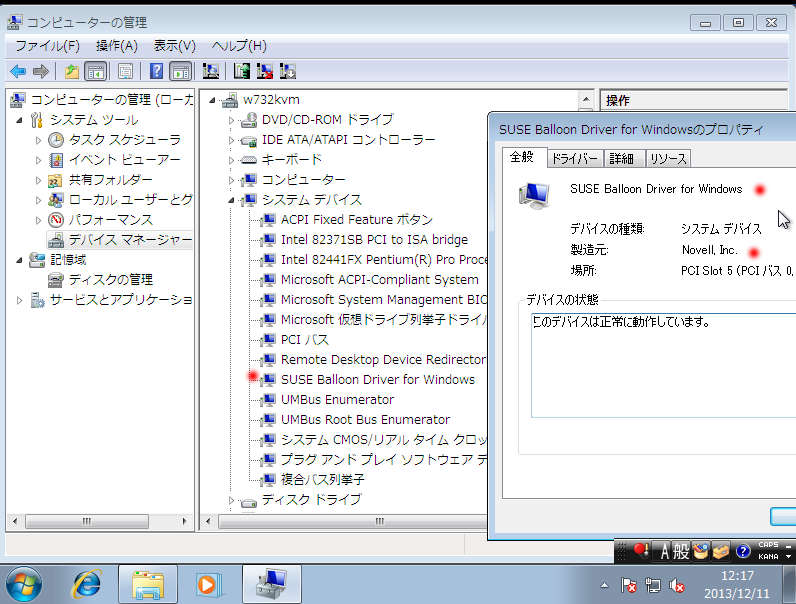The width and height of the screenshot is (796, 604).
Task: Select ディスクの管理 in the left tree
Action: click(101, 280)
